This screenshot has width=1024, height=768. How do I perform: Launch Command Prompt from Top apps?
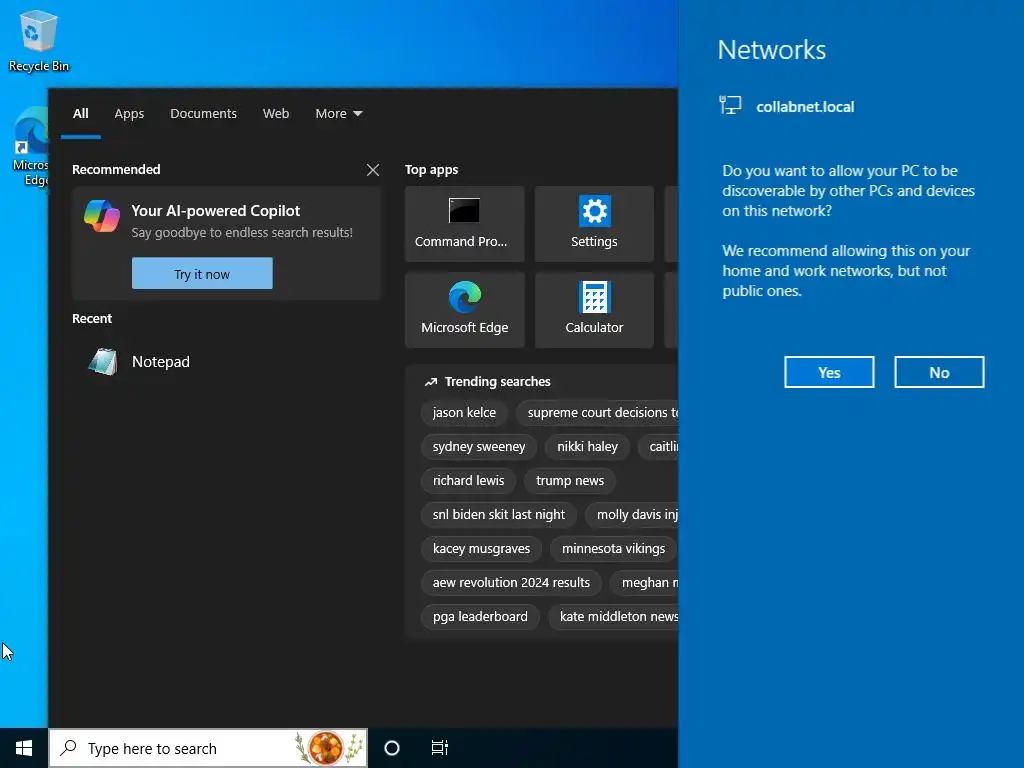[464, 224]
